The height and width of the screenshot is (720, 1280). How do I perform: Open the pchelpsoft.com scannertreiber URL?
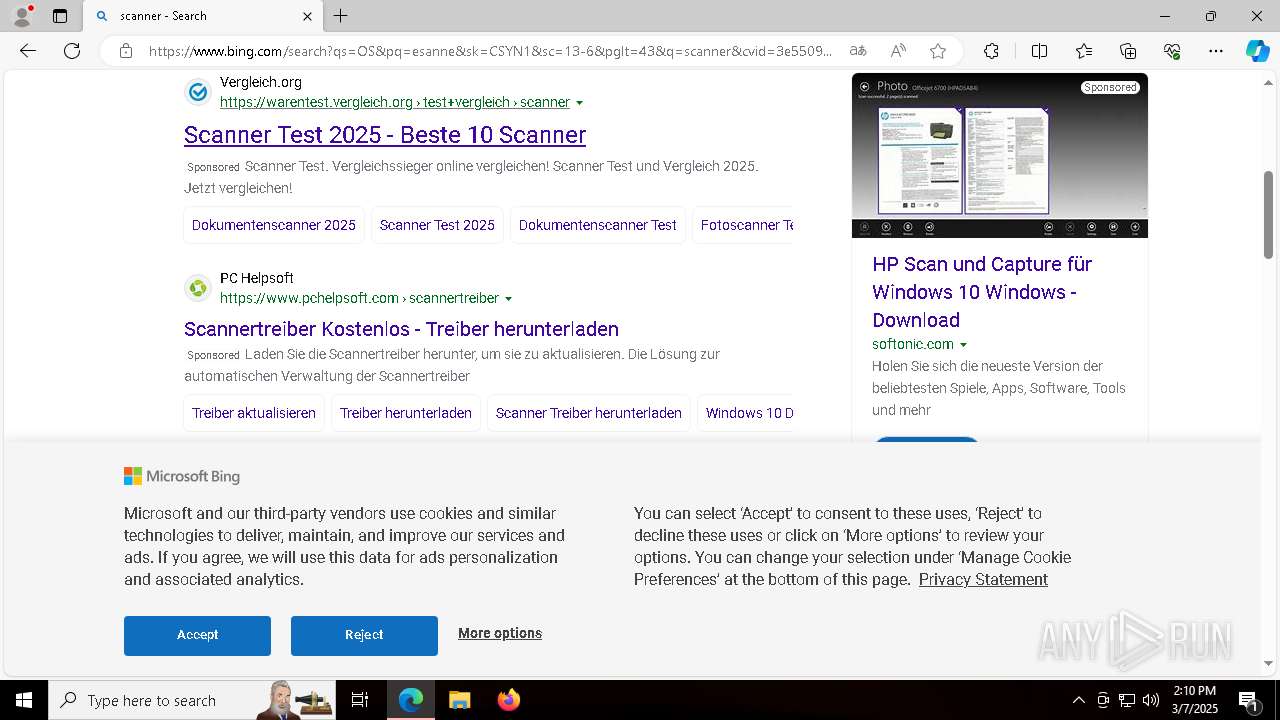coord(359,298)
